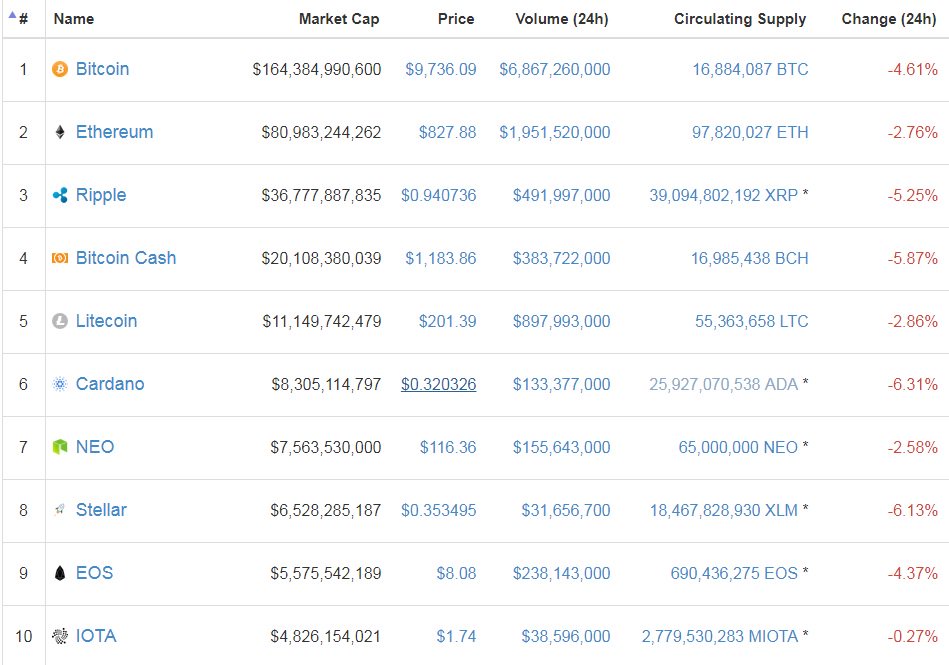The image size is (949, 665).
Task: Click circulating supply 18,467,828,930 XLM
Action: [724, 510]
